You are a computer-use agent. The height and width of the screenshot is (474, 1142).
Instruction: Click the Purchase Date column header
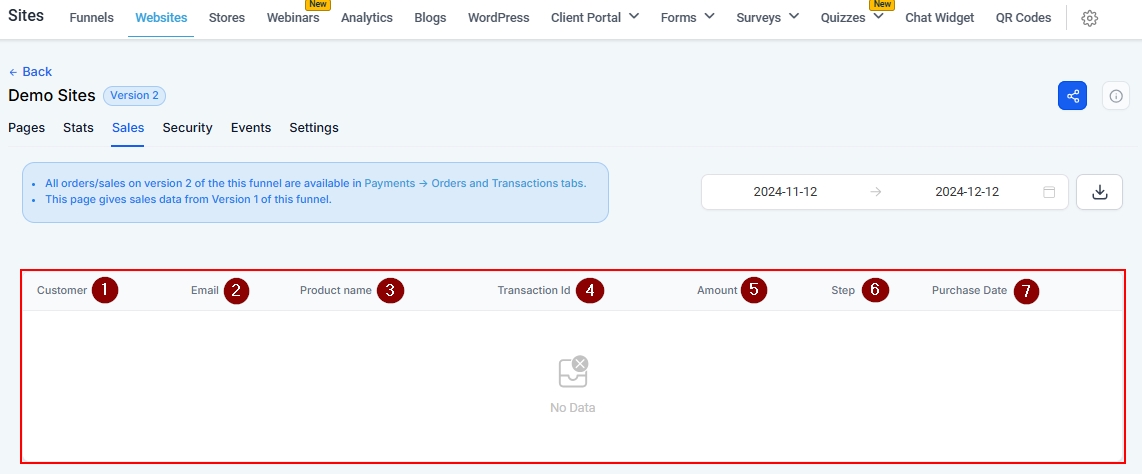(969, 291)
